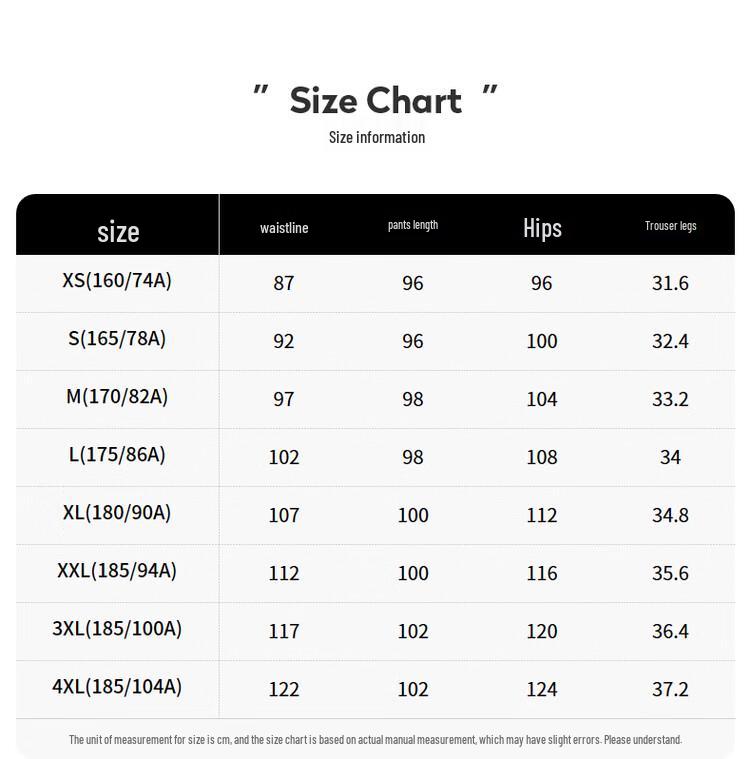Image resolution: width=750 pixels, height=759 pixels.
Task: Click the Trouser legs column header
Action: pos(670,226)
